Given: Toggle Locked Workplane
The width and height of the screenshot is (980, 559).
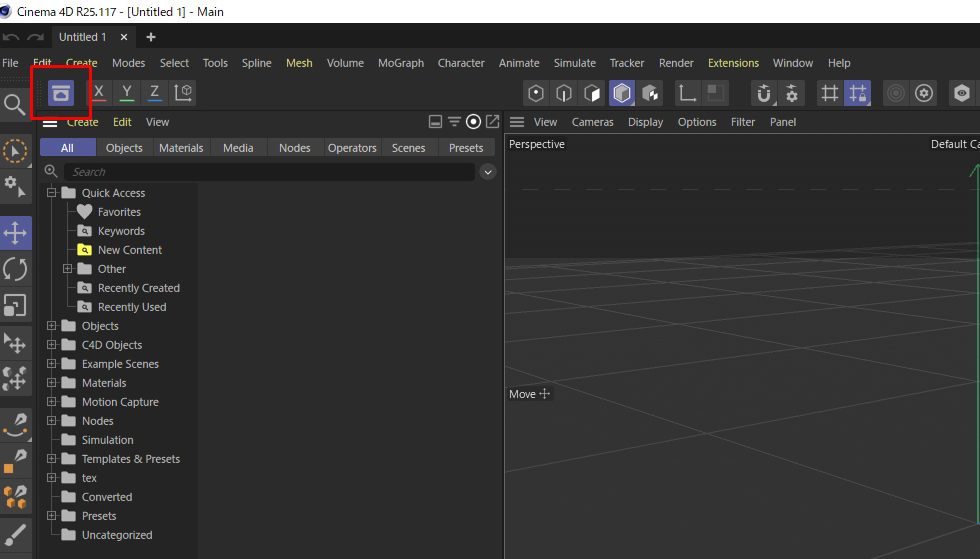Looking at the screenshot, I should pyautogui.click(x=858, y=93).
